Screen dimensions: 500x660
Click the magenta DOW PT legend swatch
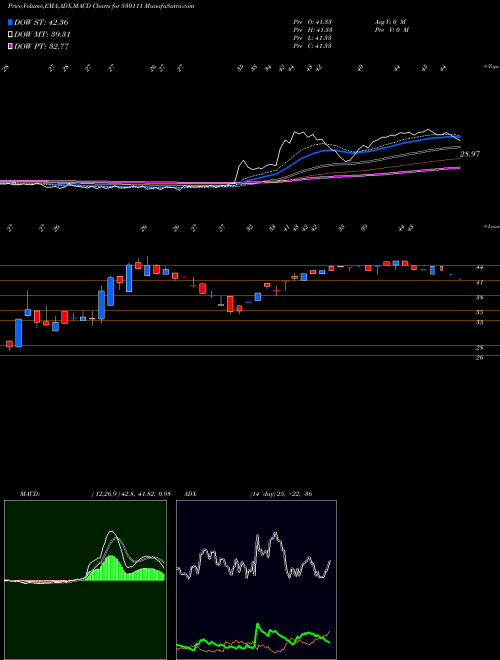[11, 46]
